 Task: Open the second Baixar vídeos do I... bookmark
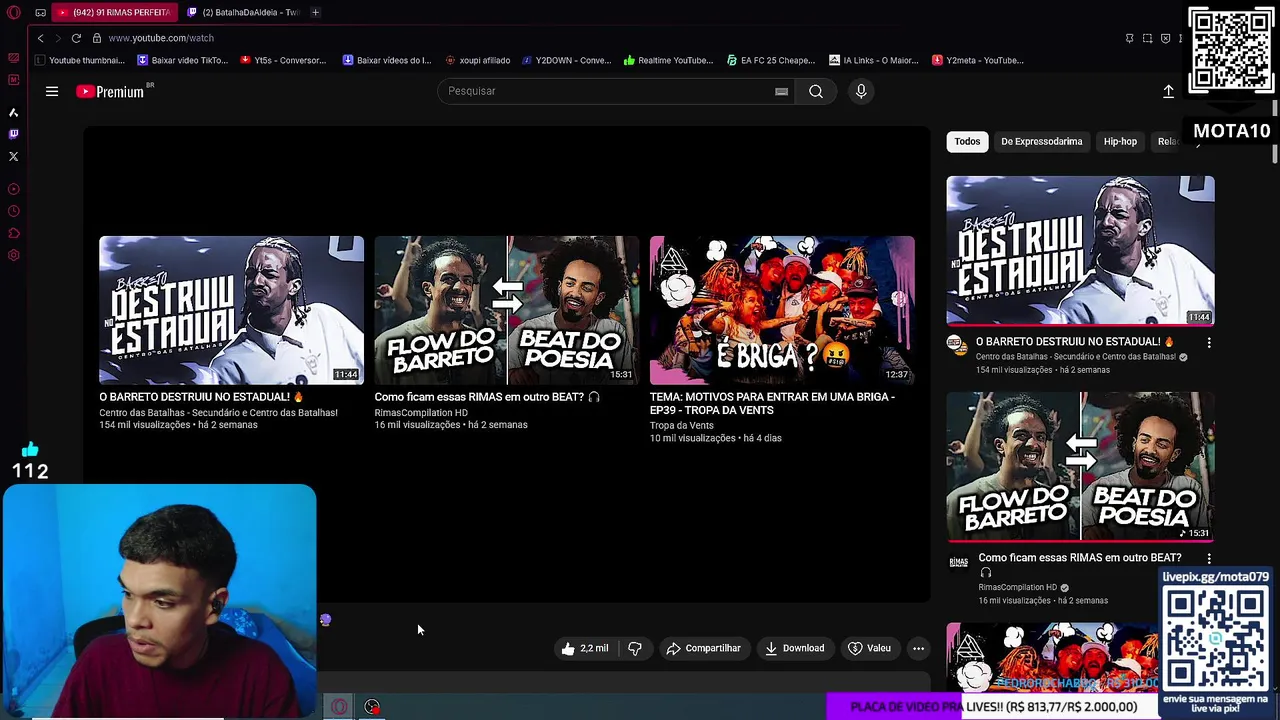coord(386,60)
